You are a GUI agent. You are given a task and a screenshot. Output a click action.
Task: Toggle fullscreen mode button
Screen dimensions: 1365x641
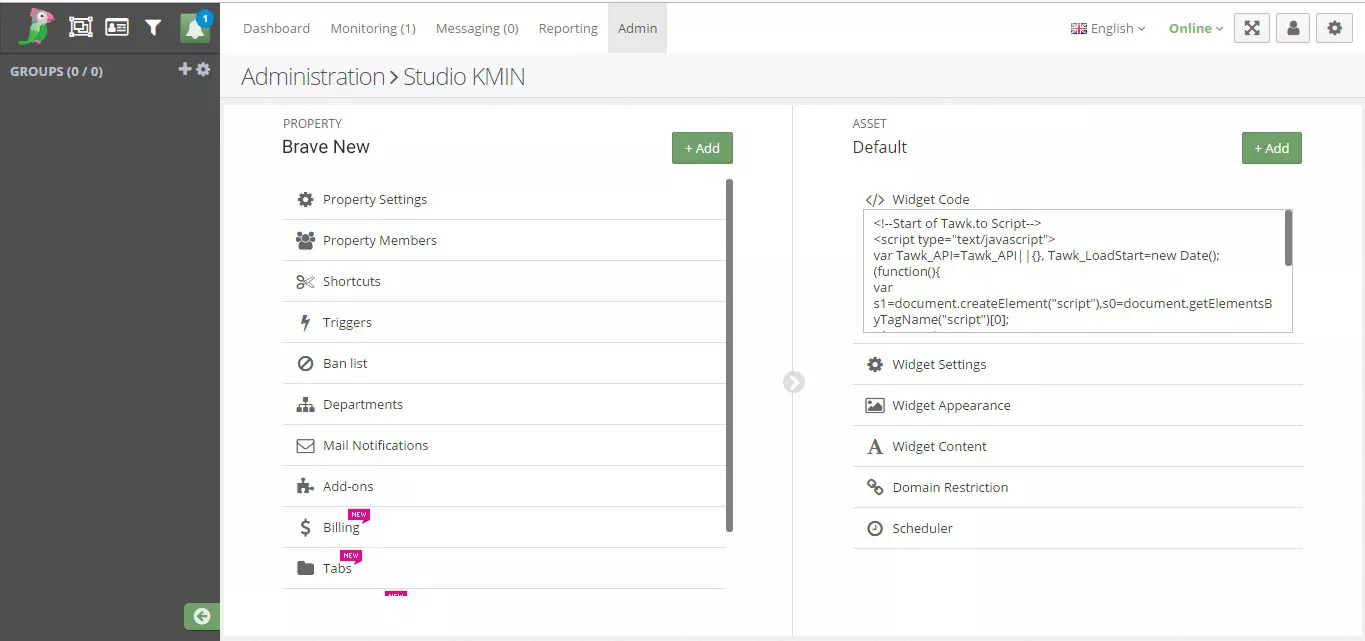1251,28
